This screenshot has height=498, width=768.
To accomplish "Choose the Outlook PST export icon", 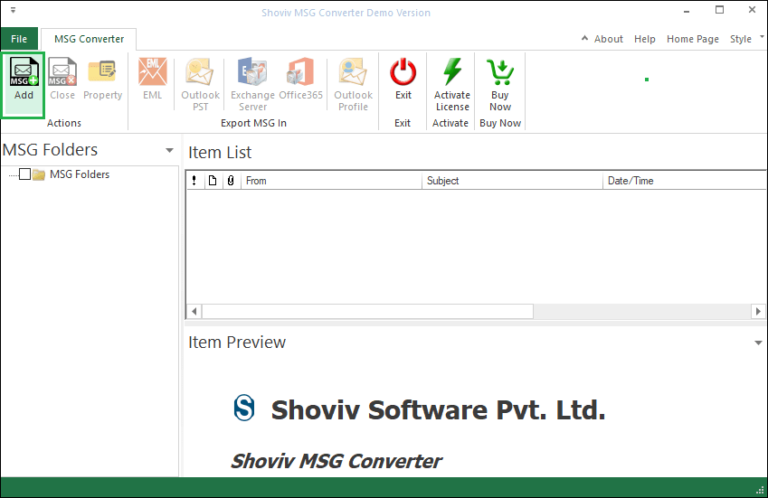I will [200, 73].
